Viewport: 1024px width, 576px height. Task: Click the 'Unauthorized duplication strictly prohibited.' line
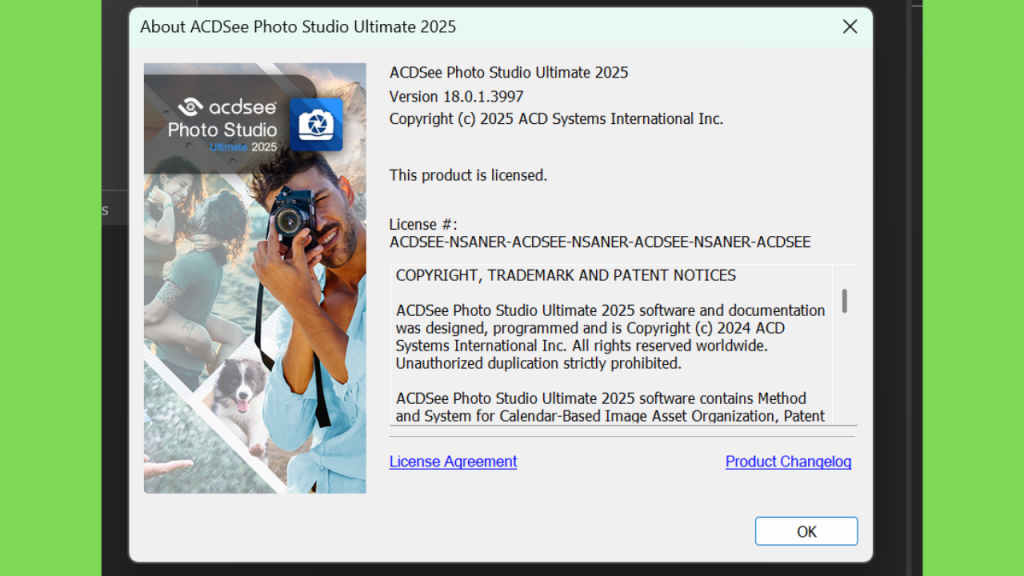[x=539, y=363]
